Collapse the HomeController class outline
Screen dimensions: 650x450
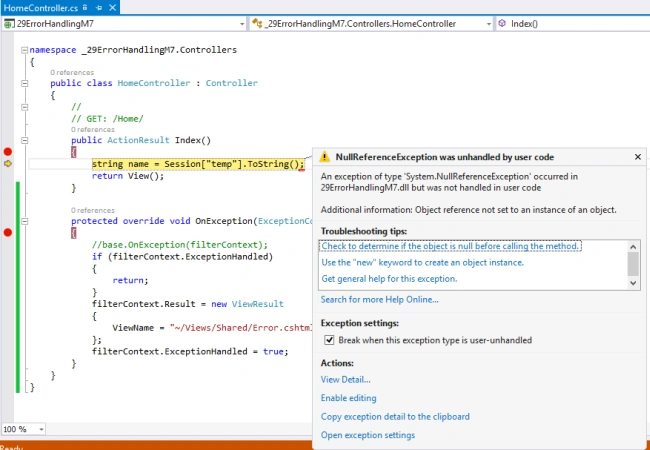(x=24, y=83)
